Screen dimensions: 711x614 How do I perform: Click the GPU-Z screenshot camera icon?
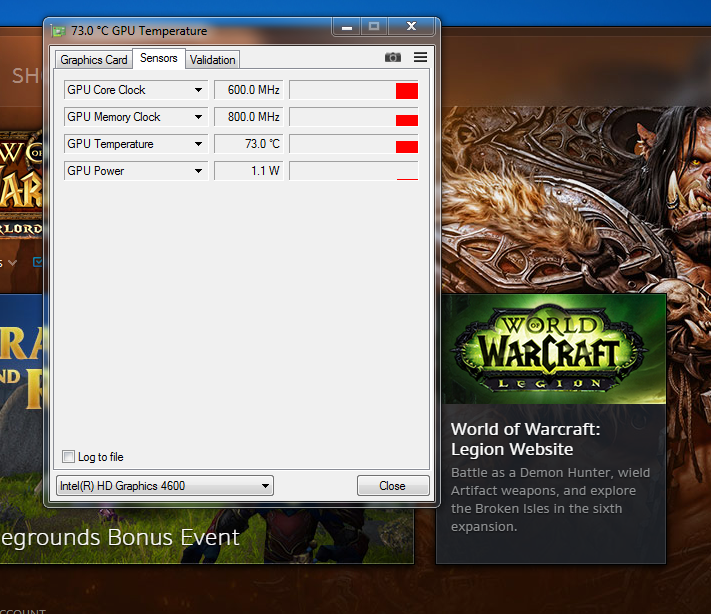[393, 57]
